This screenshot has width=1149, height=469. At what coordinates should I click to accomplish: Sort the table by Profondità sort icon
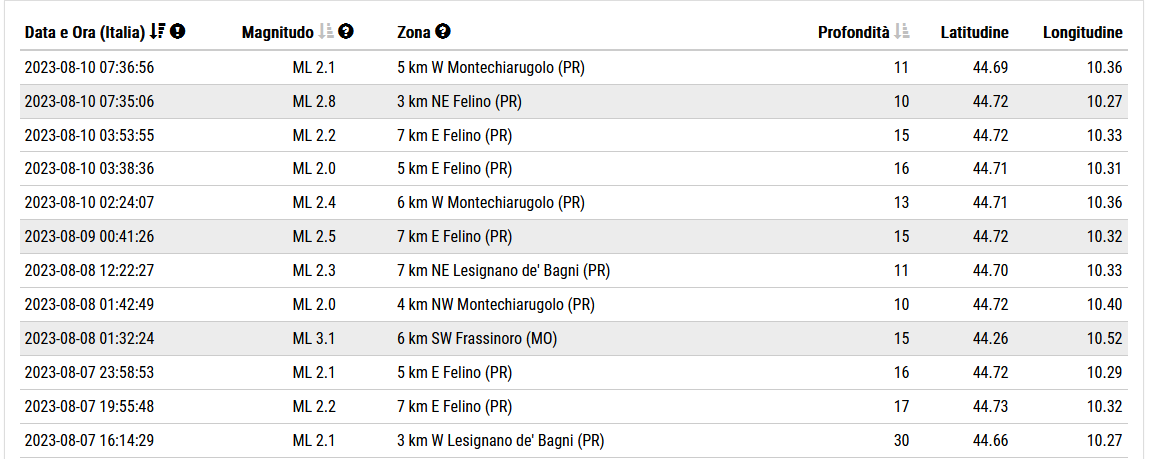(x=902, y=32)
